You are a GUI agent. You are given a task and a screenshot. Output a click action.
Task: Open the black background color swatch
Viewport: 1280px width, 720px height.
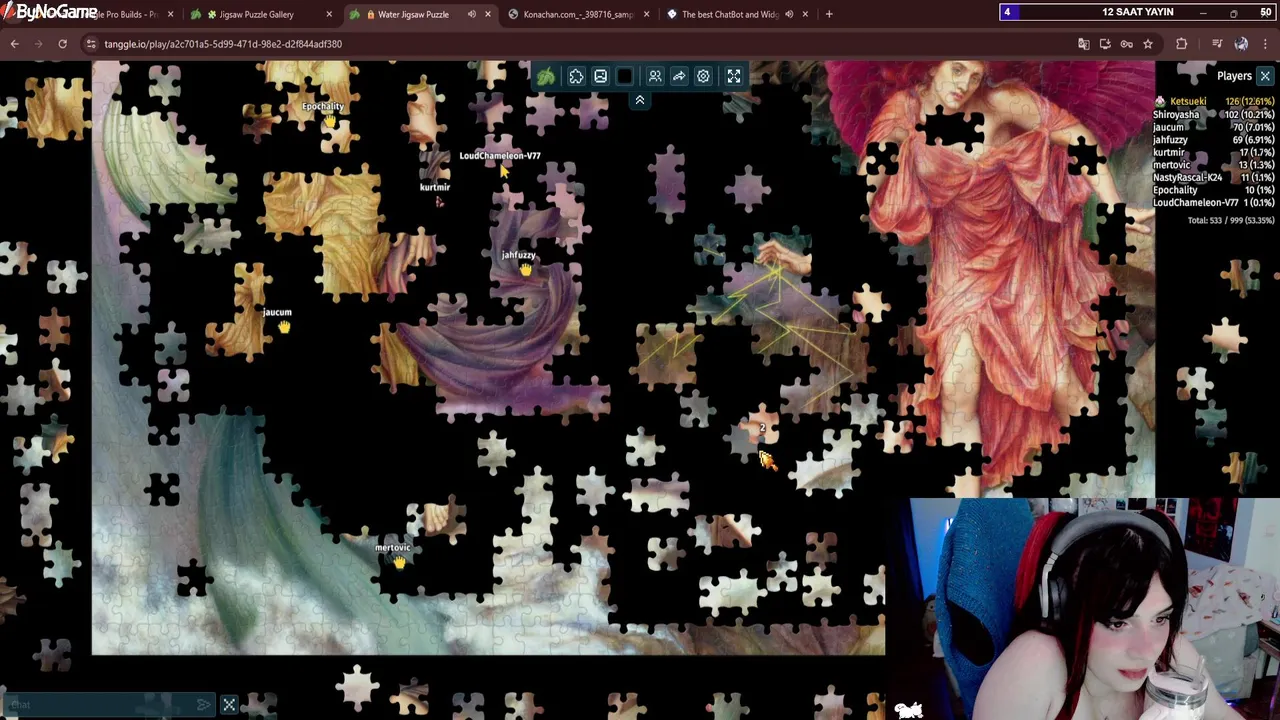point(625,77)
